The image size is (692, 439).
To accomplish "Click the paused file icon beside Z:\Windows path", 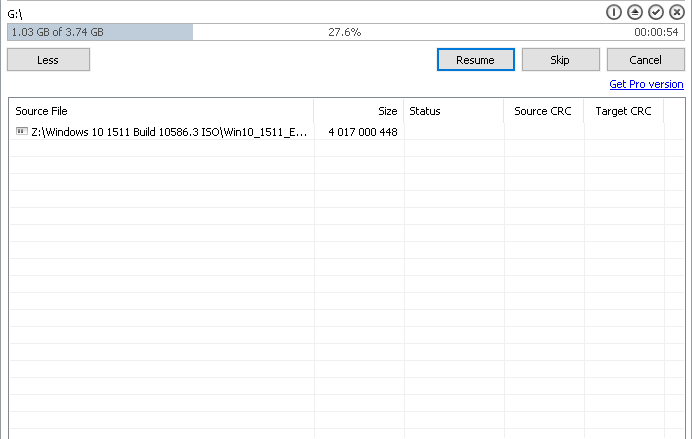I will click(x=22, y=131).
